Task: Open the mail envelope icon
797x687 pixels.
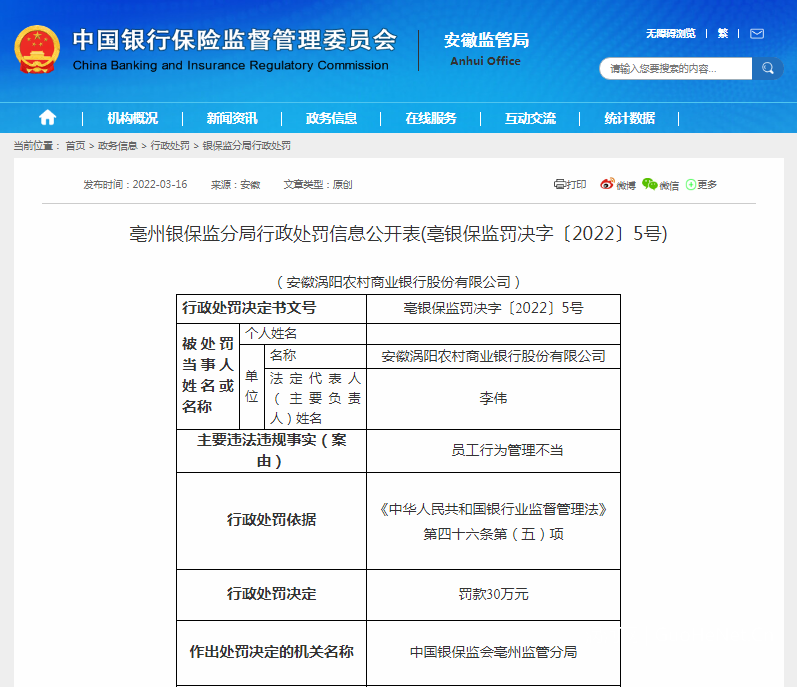Action: [756, 33]
